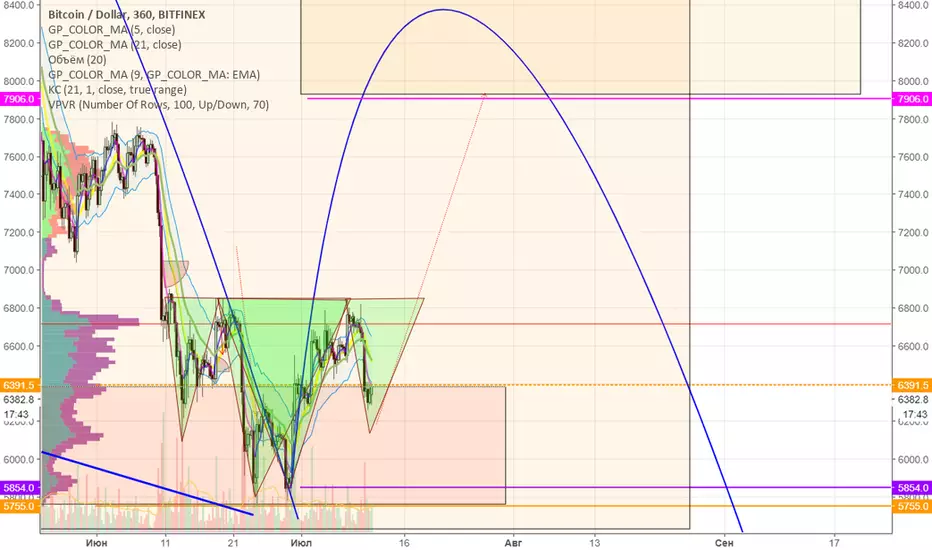932x550 pixels.
Task: Click 7400.0 on the right price scale
Action: coord(914,194)
